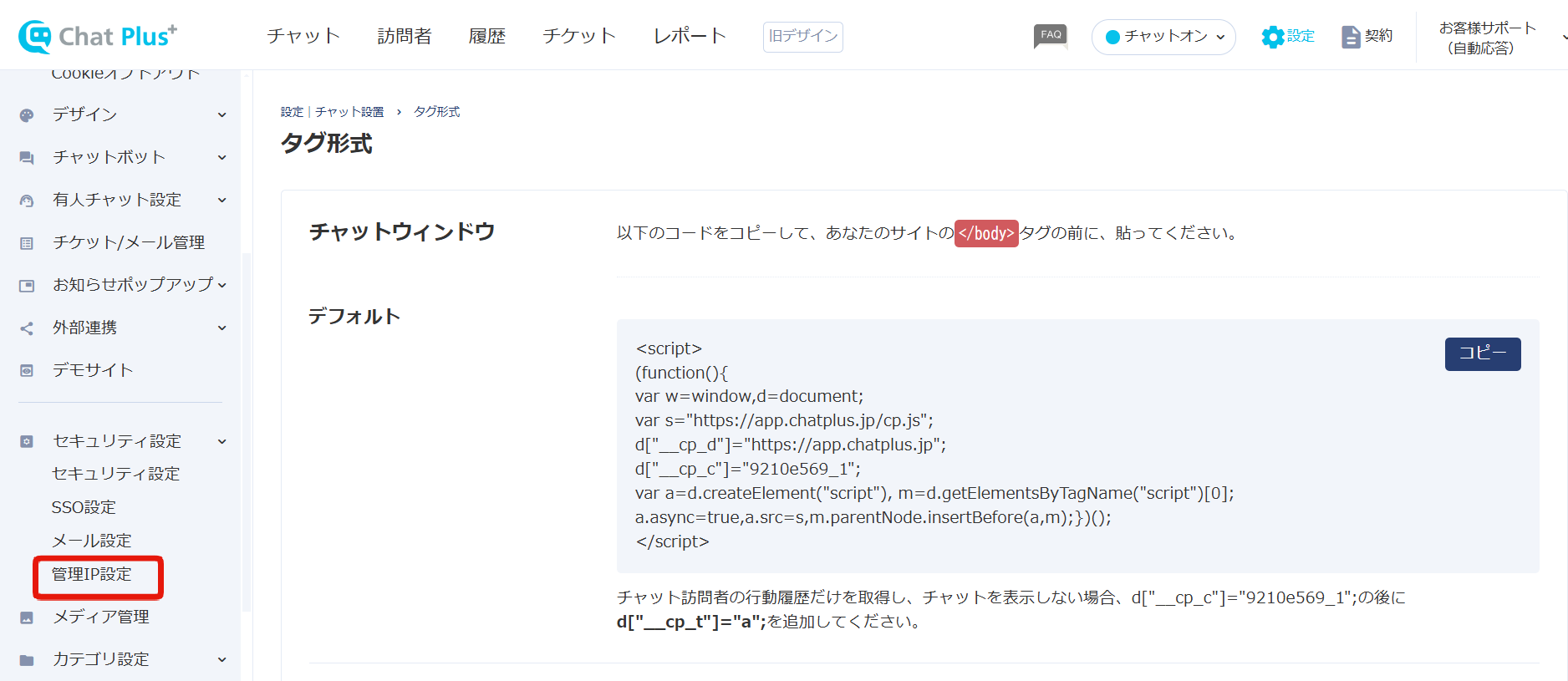Select SSO設定 in sidebar

pos(84,507)
